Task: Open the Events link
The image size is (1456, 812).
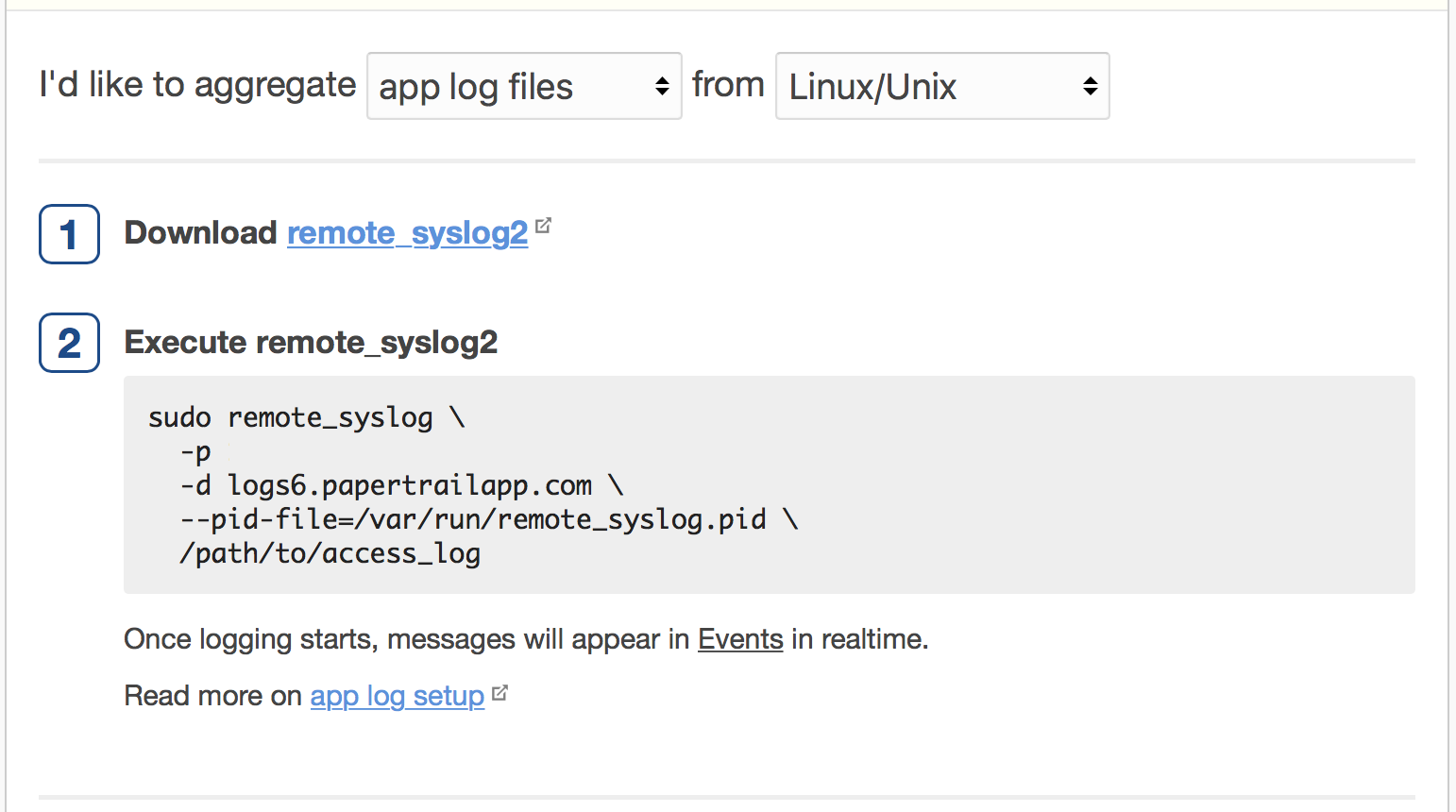Action: [740, 639]
